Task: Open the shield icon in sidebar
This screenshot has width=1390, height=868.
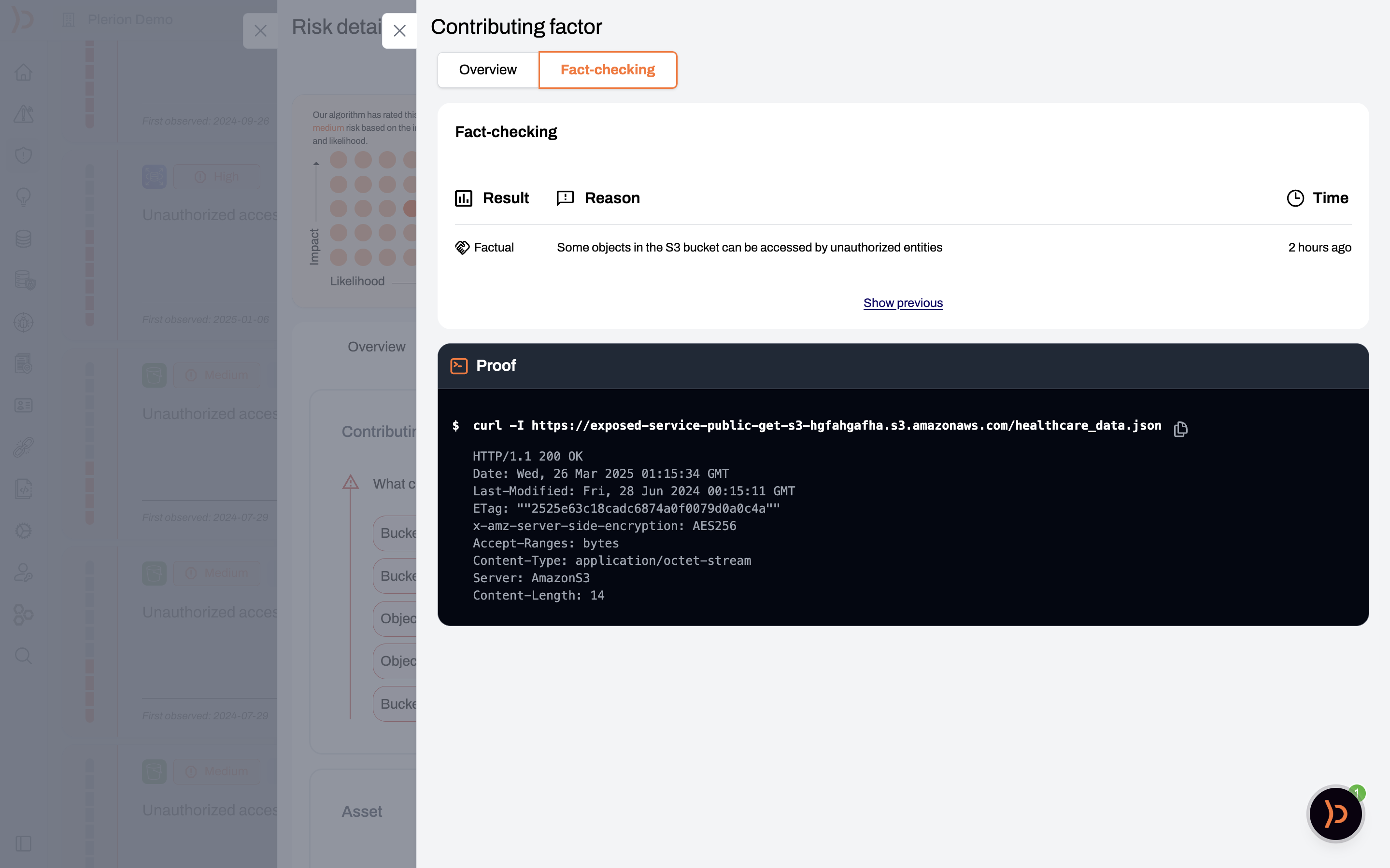Action: point(24,155)
